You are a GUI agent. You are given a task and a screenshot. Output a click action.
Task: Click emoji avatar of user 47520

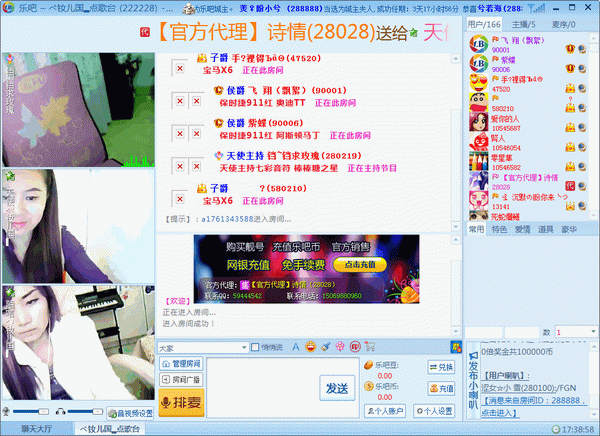coord(478,83)
